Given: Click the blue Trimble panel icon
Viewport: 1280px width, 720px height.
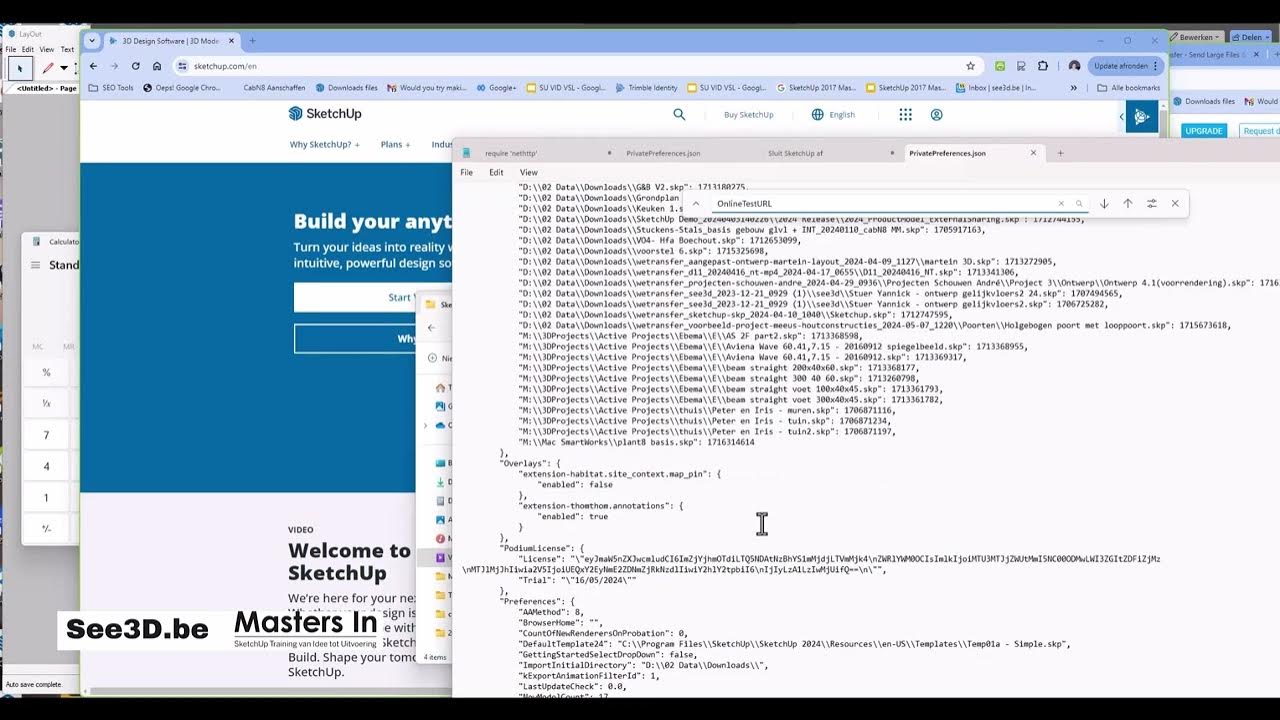Looking at the screenshot, I should [x=1141, y=116].
